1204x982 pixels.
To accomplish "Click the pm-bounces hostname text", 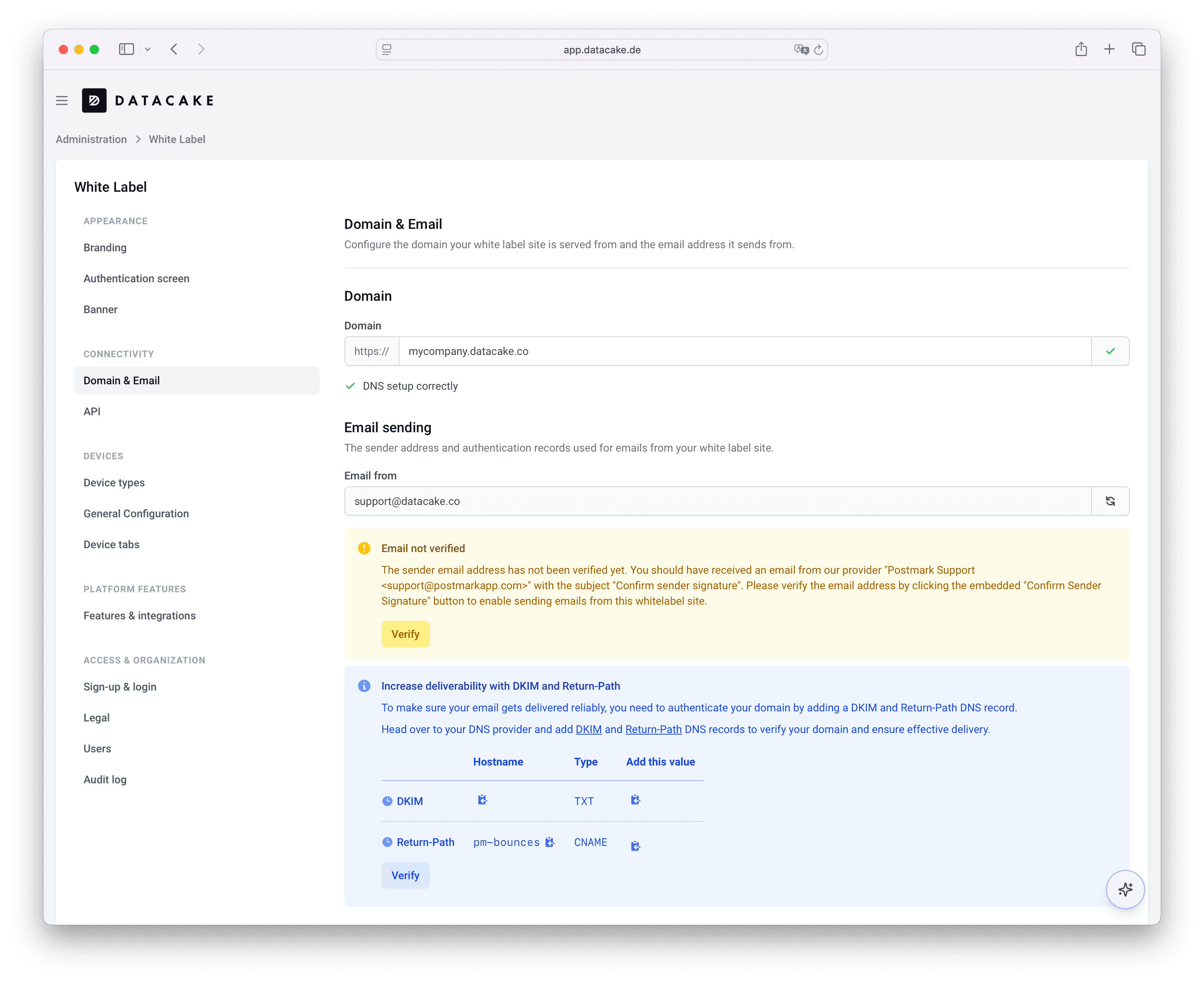I will point(506,842).
